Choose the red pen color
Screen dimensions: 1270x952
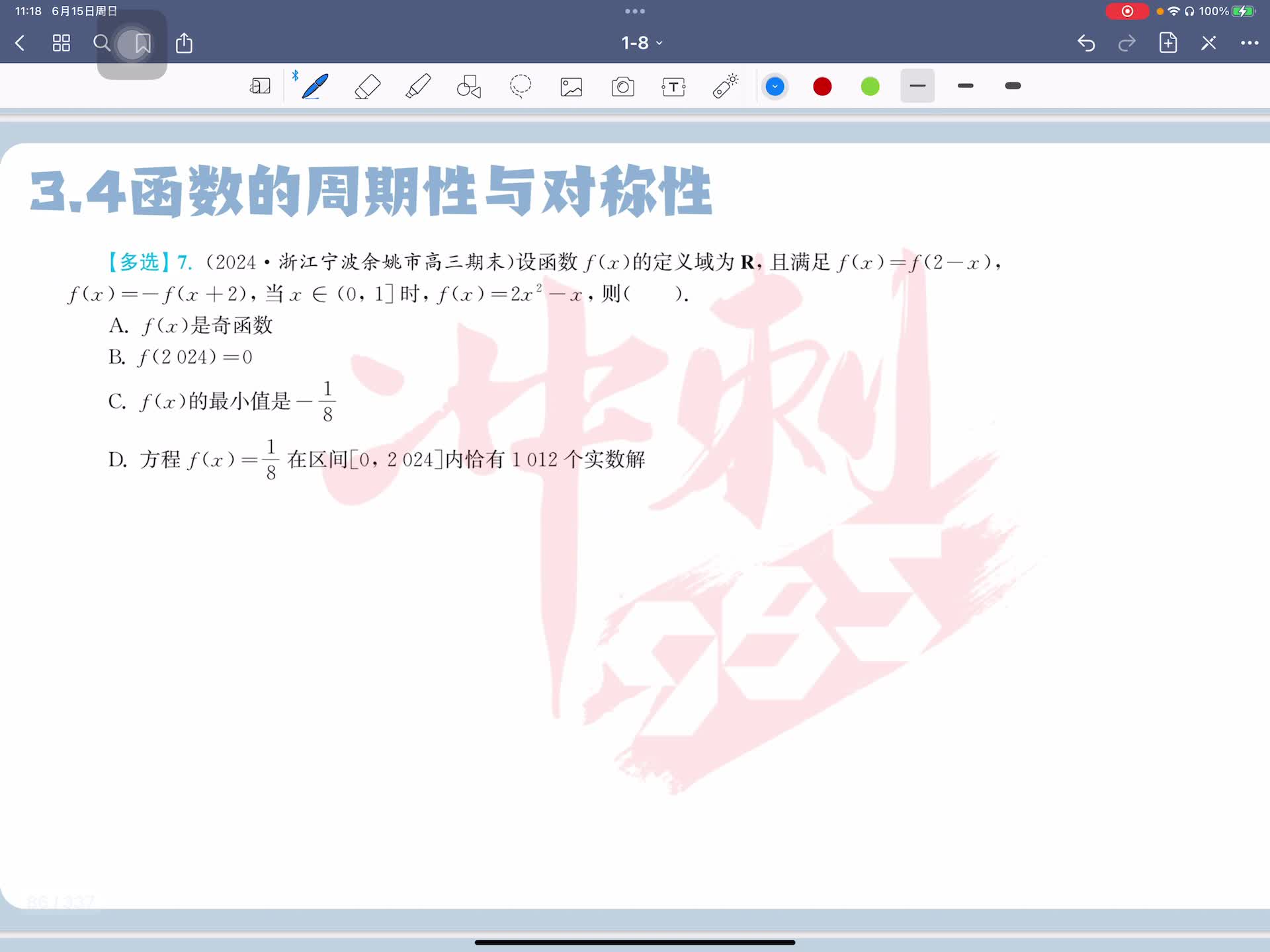[x=822, y=87]
